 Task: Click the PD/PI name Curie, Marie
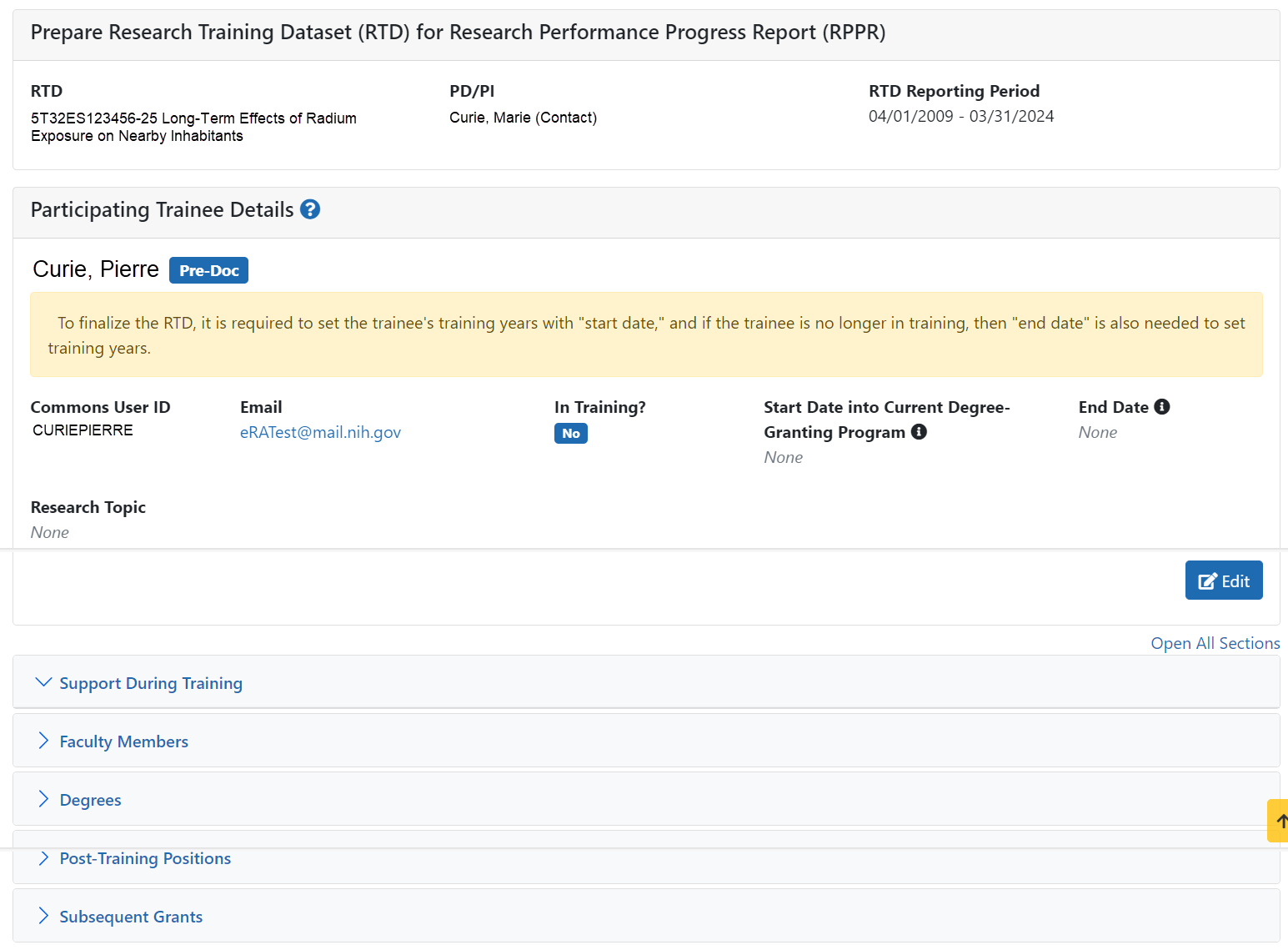click(x=523, y=118)
